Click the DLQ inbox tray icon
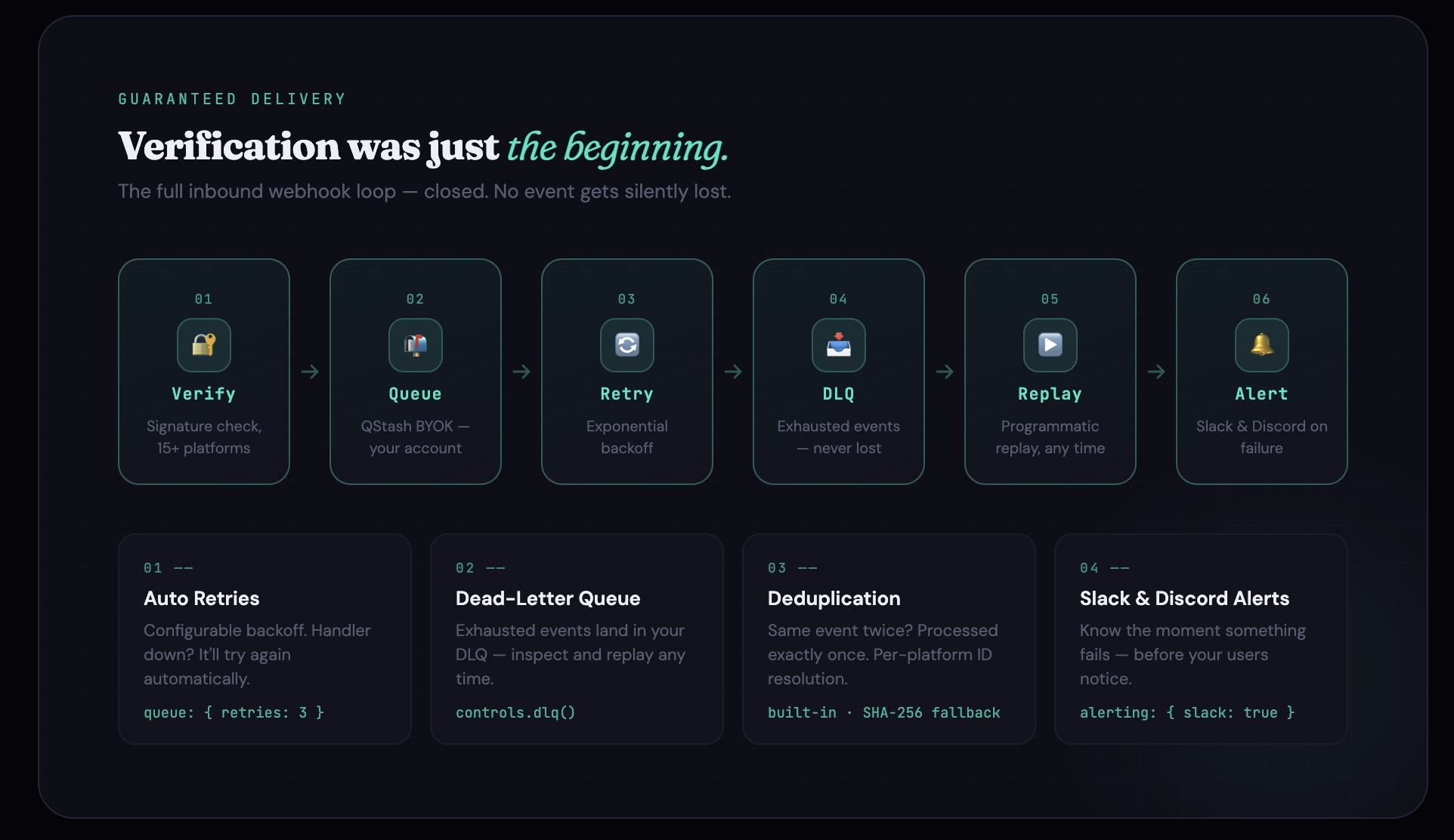1454x840 pixels. [x=838, y=345]
